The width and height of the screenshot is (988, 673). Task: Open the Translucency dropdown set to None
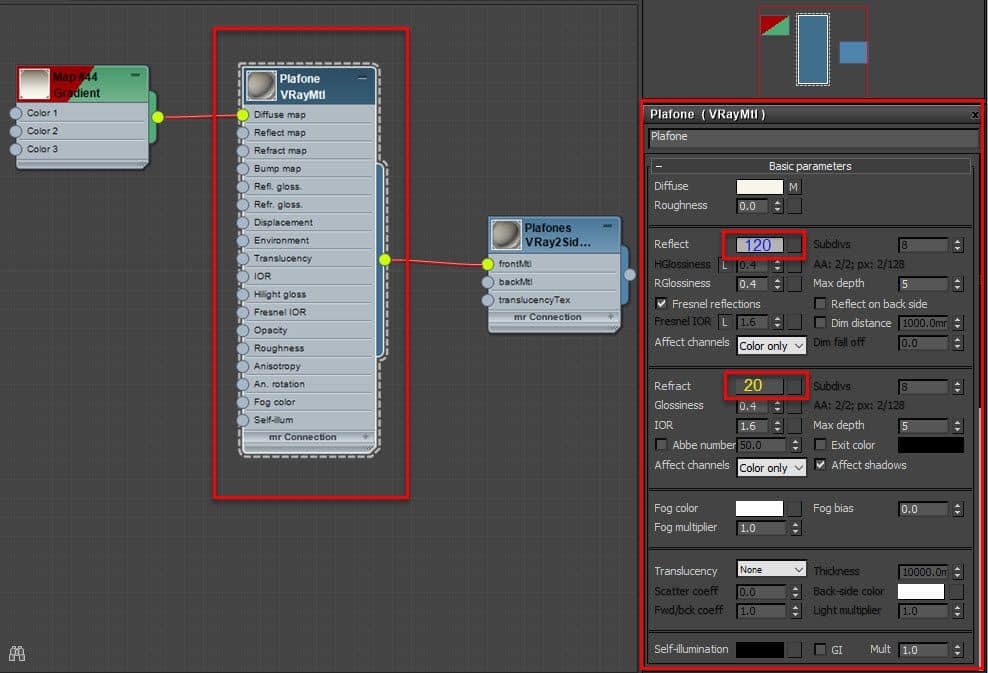click(771, 570)
